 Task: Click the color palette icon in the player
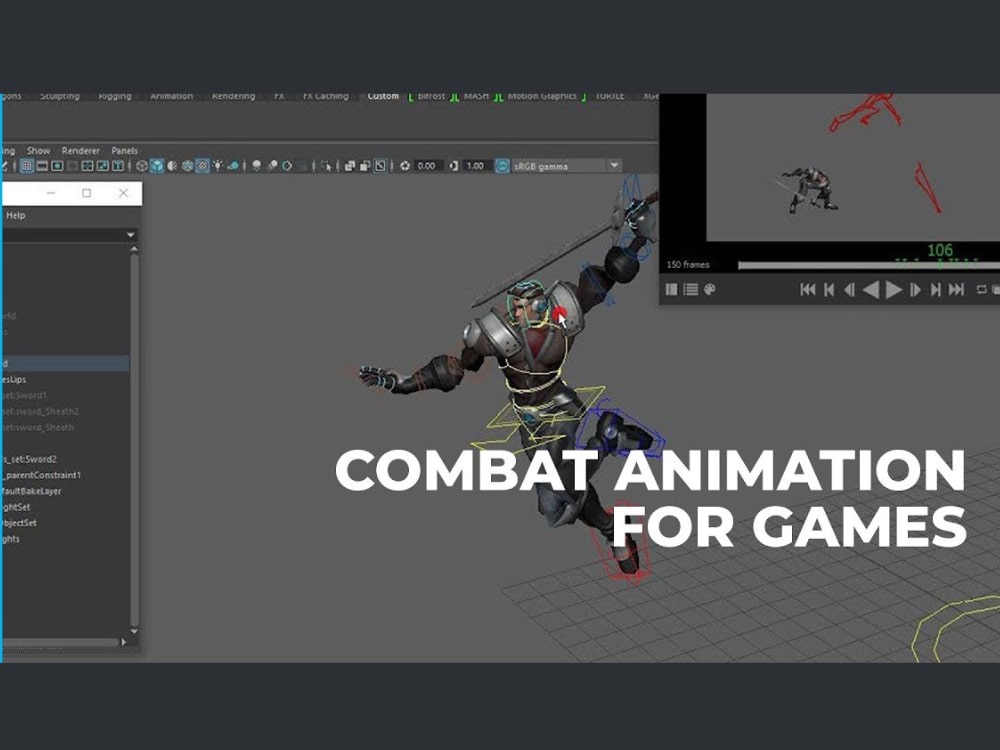[x=710, y=290]
